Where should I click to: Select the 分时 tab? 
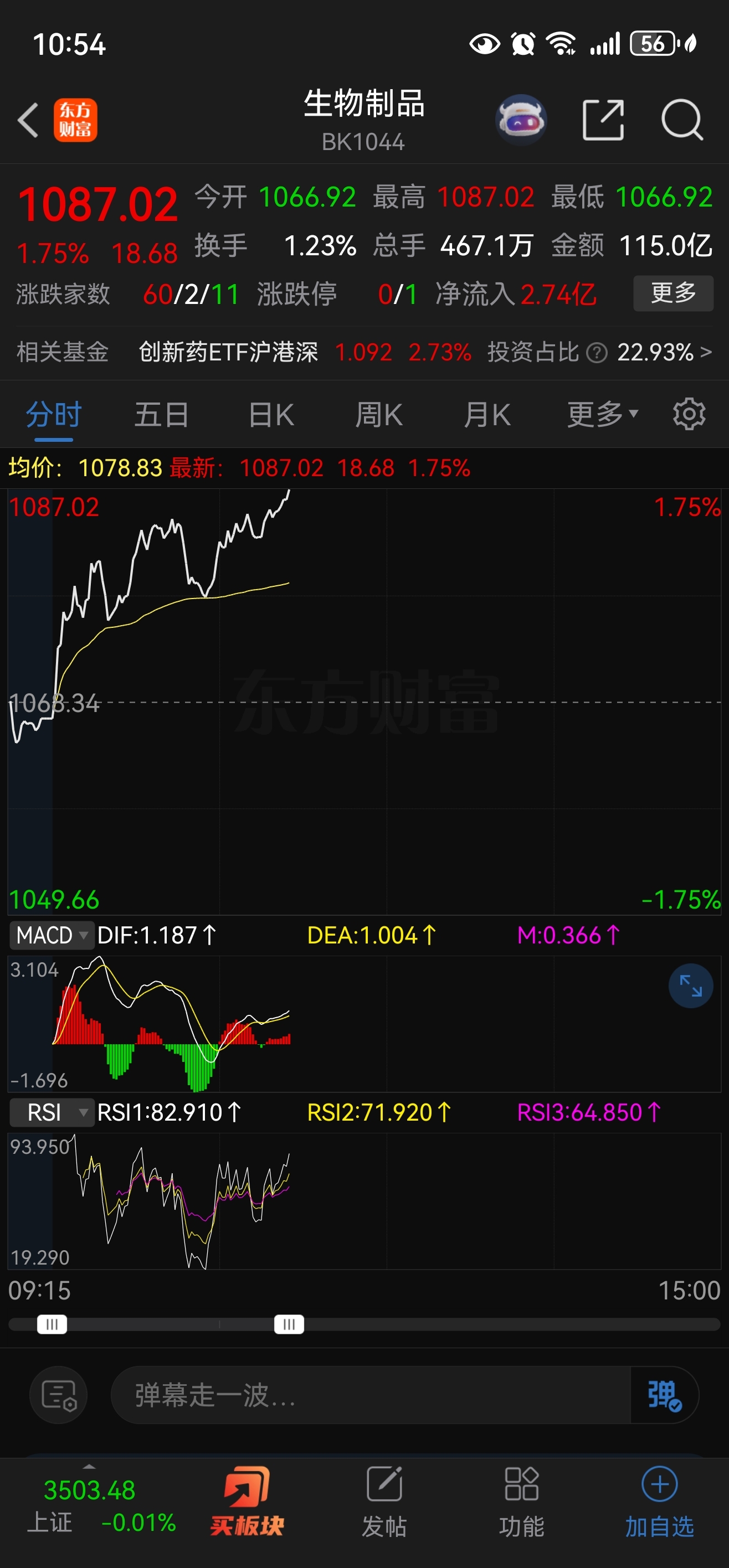click(x=54, y=415)
